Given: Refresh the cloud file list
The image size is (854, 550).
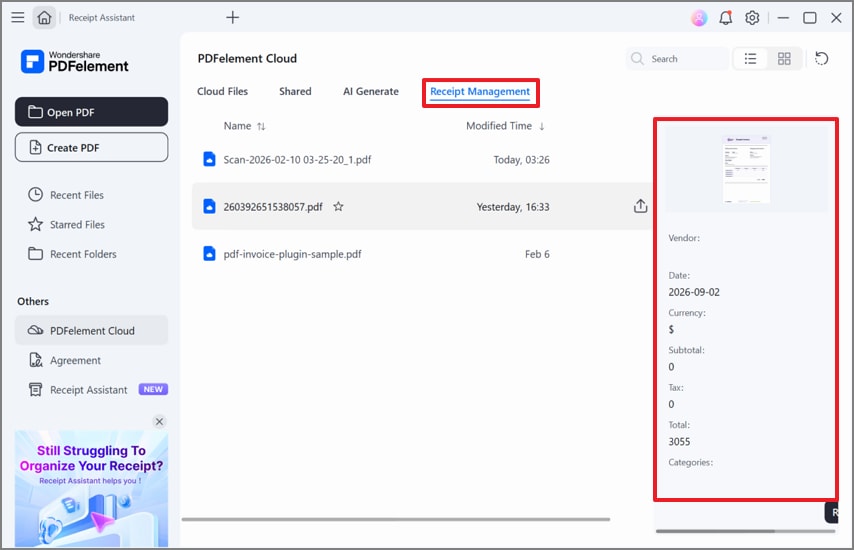Looking at the screenshot, I should (821, 58).
